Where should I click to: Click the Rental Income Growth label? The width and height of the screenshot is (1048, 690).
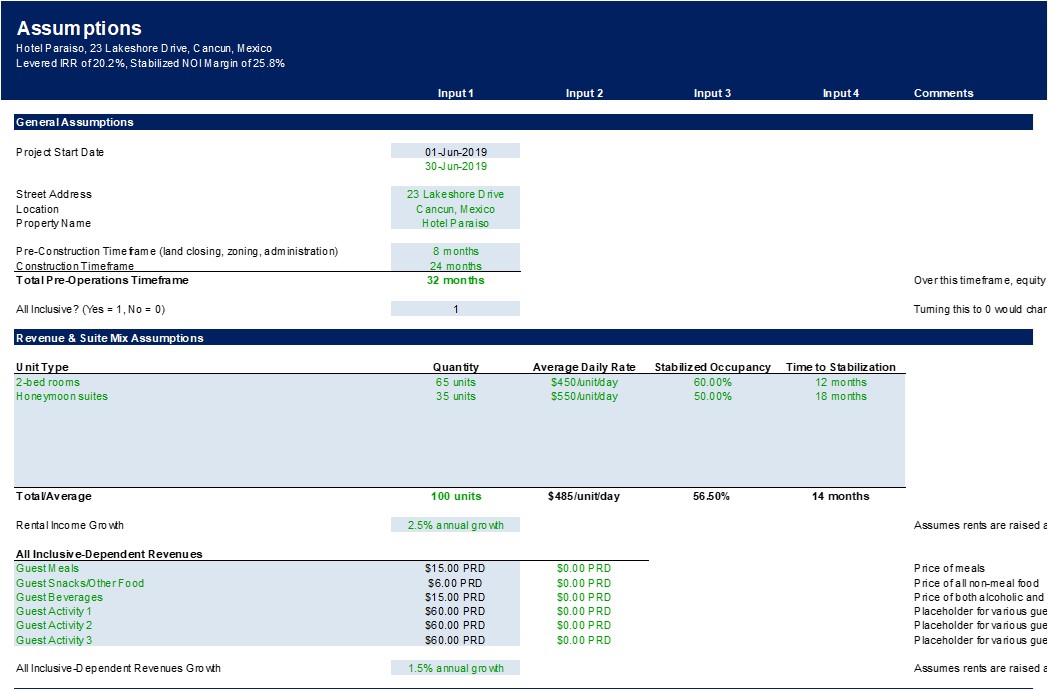[x=70, y=525]
